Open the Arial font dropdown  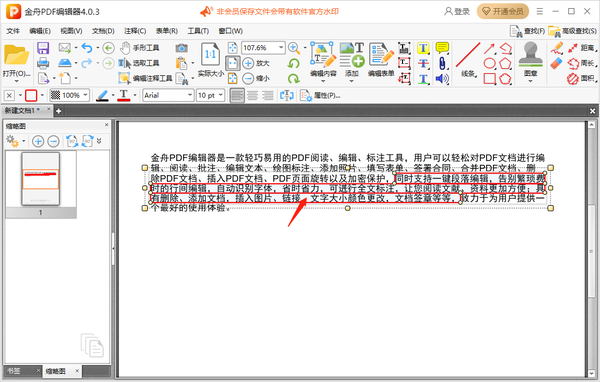(190, 95)
